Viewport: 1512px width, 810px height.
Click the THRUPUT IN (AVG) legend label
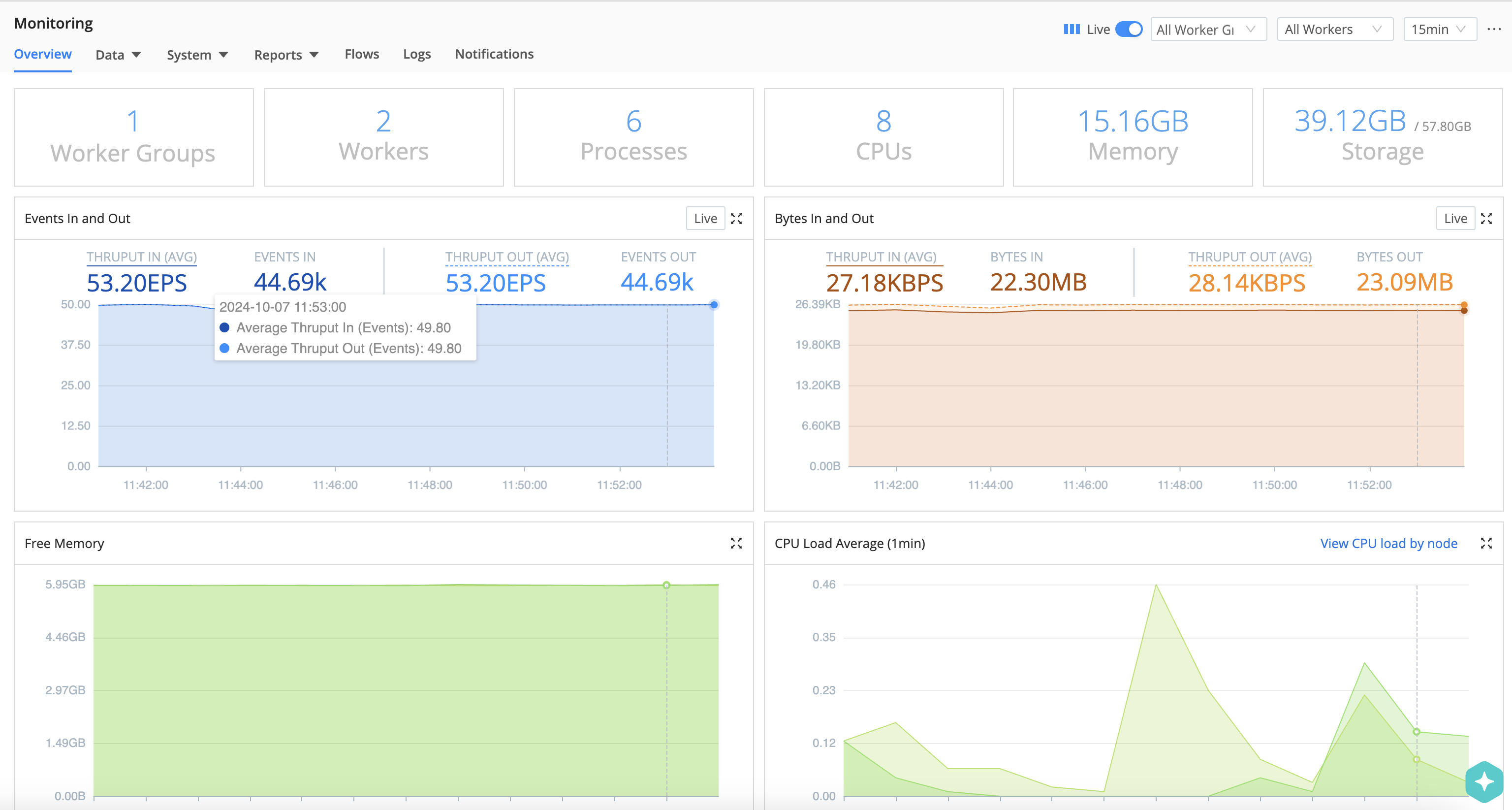pyautogui.click(x=141, y=257)
